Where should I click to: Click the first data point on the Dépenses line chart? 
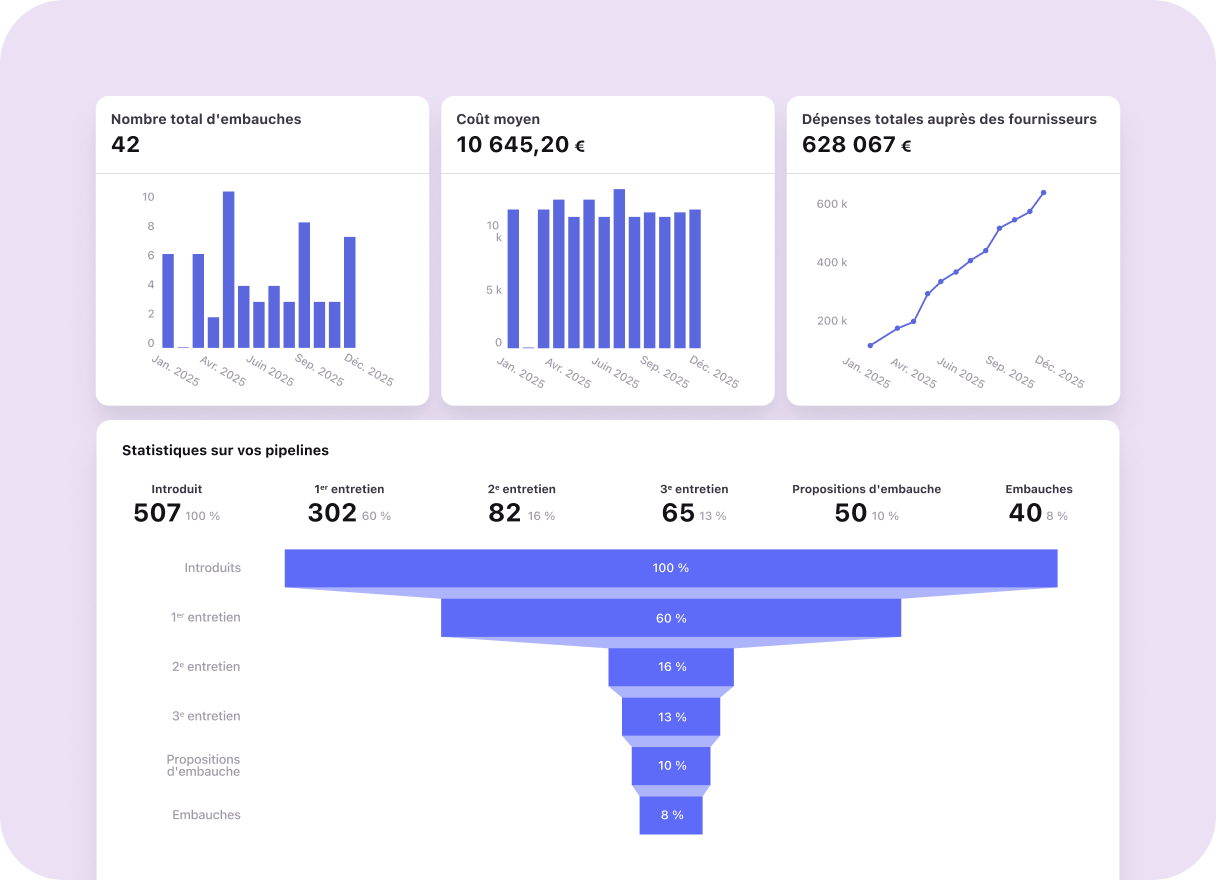click(870, 345)
